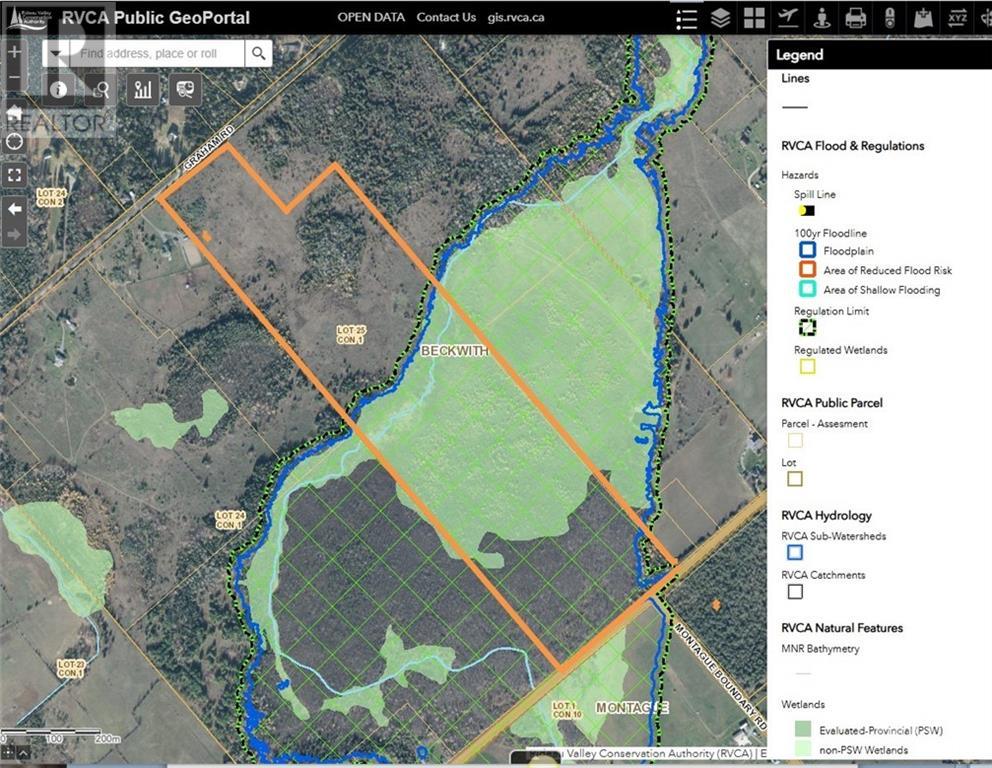992x768 pixels.
Task: Expand the bottom-left attribute table arrow
Action: [23, 753]
